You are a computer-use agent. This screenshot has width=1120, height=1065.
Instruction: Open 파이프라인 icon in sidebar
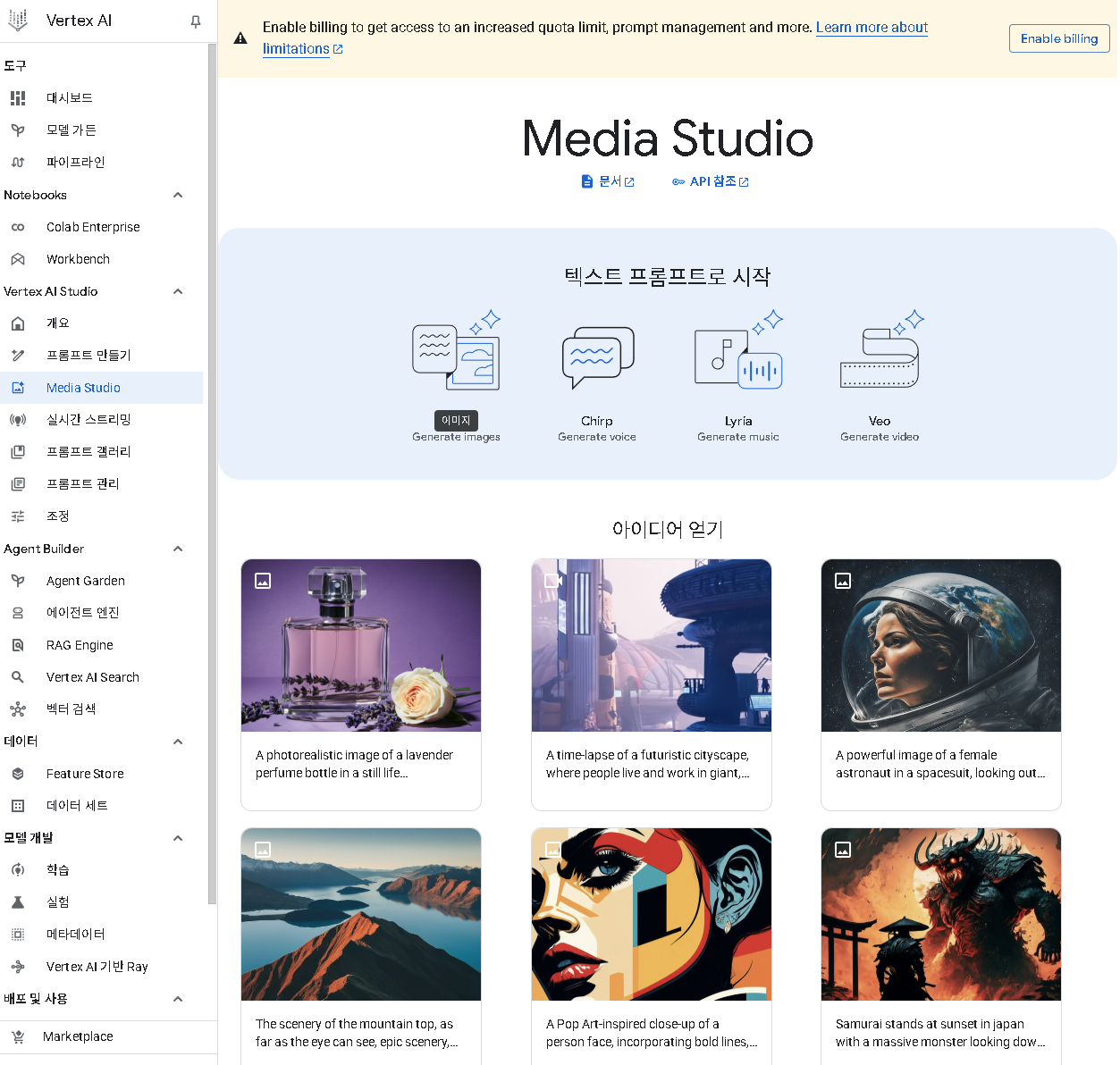pyautogui.click(x=18, y=163)
